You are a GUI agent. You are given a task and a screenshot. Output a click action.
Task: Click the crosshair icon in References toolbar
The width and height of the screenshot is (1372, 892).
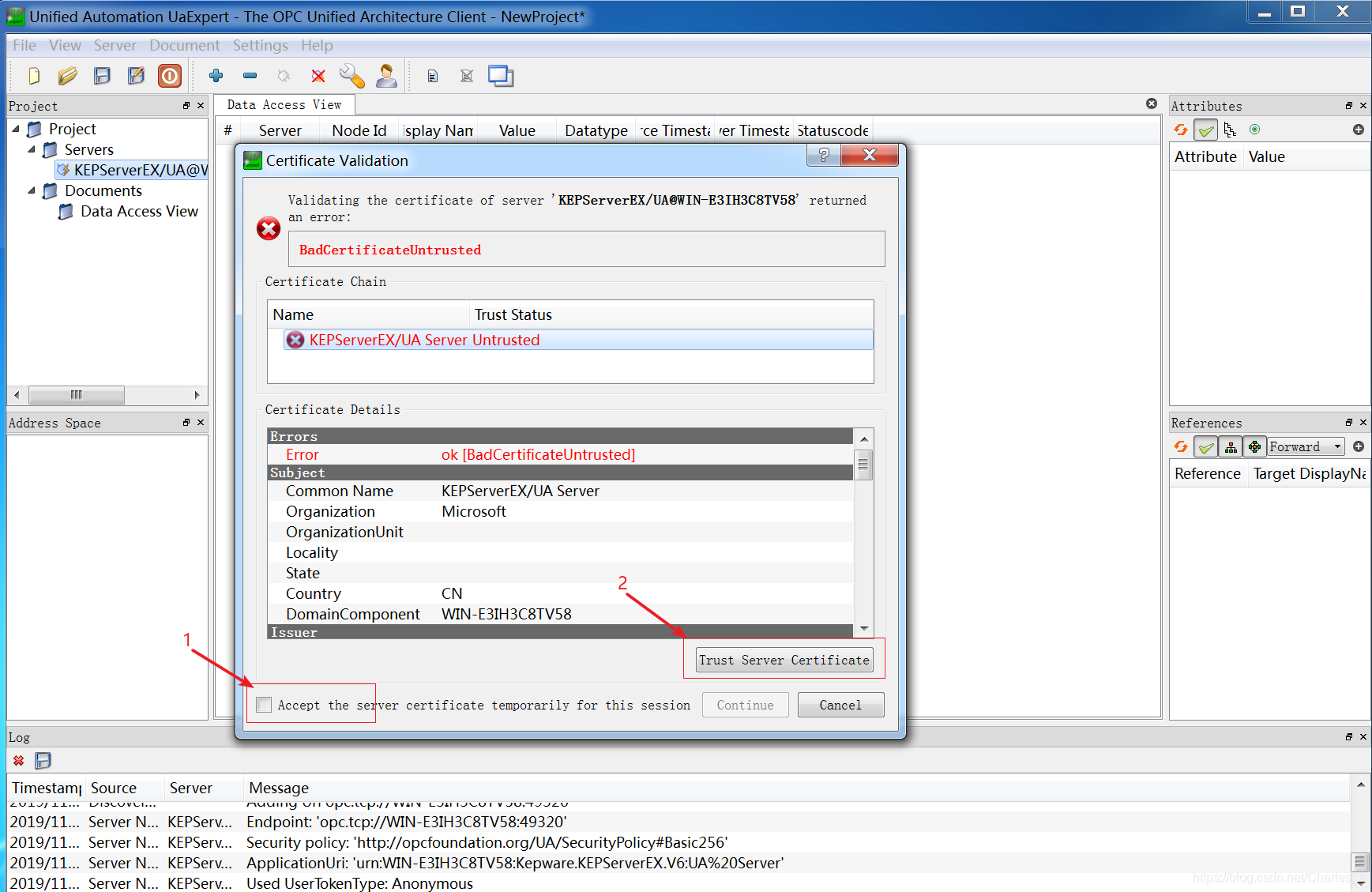click(x=1254, y=447)
